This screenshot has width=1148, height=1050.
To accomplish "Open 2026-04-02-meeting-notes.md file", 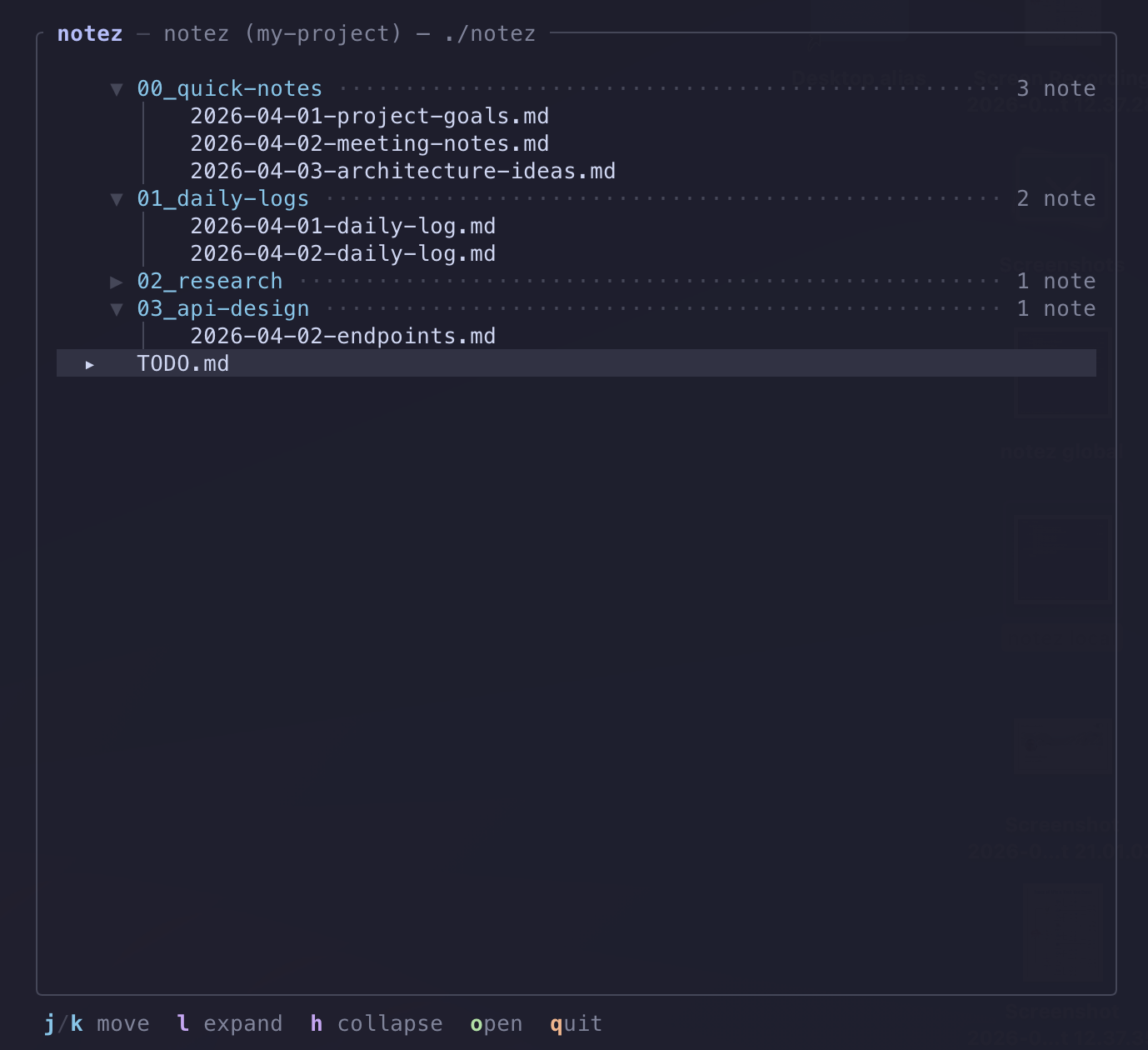I will (x=369, y=144).
